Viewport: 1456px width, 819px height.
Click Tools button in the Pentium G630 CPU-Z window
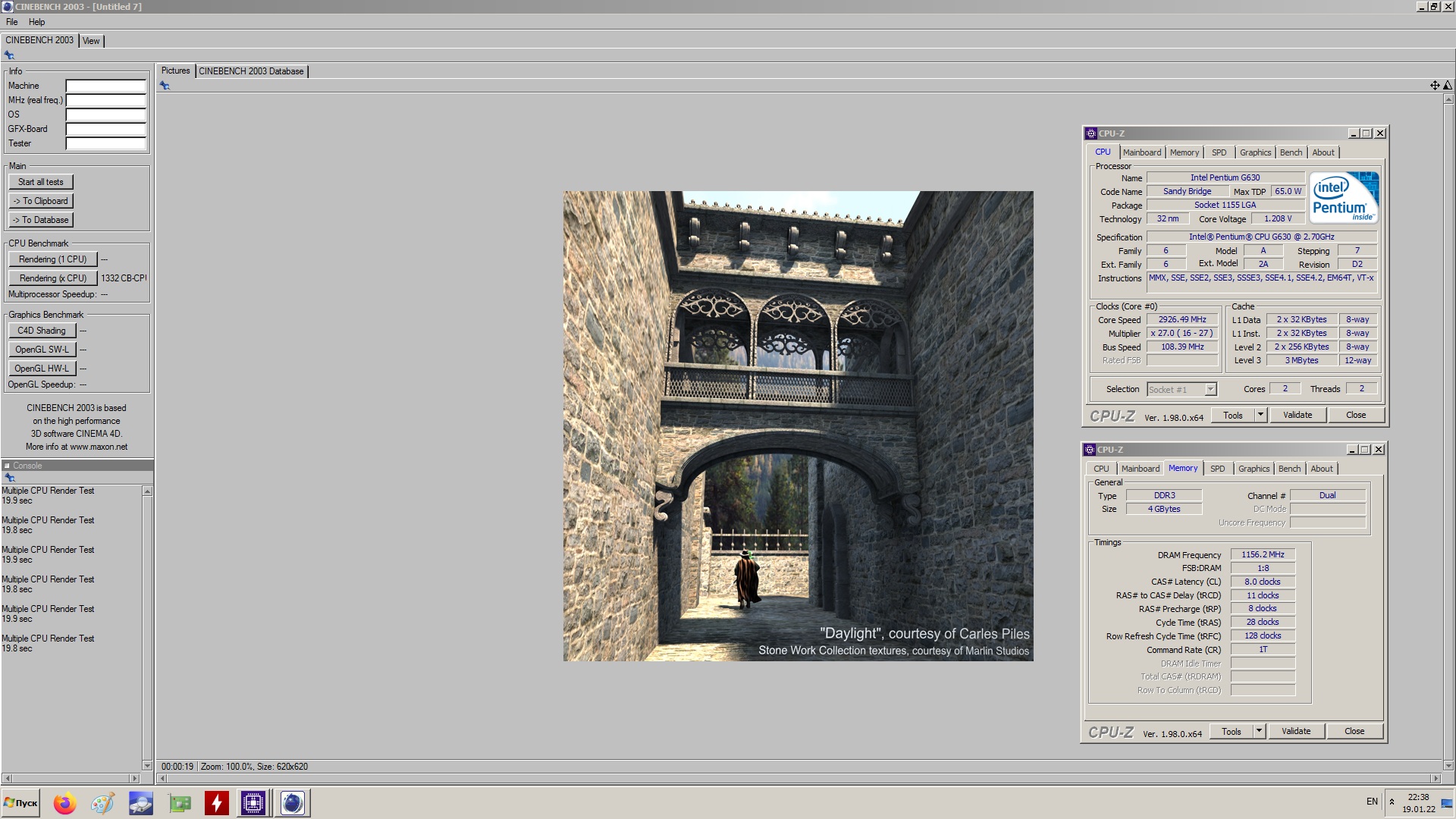1233,415
